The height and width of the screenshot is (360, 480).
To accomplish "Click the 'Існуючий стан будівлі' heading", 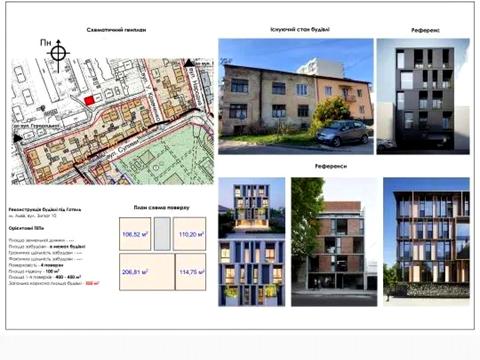I will point(300,29).
